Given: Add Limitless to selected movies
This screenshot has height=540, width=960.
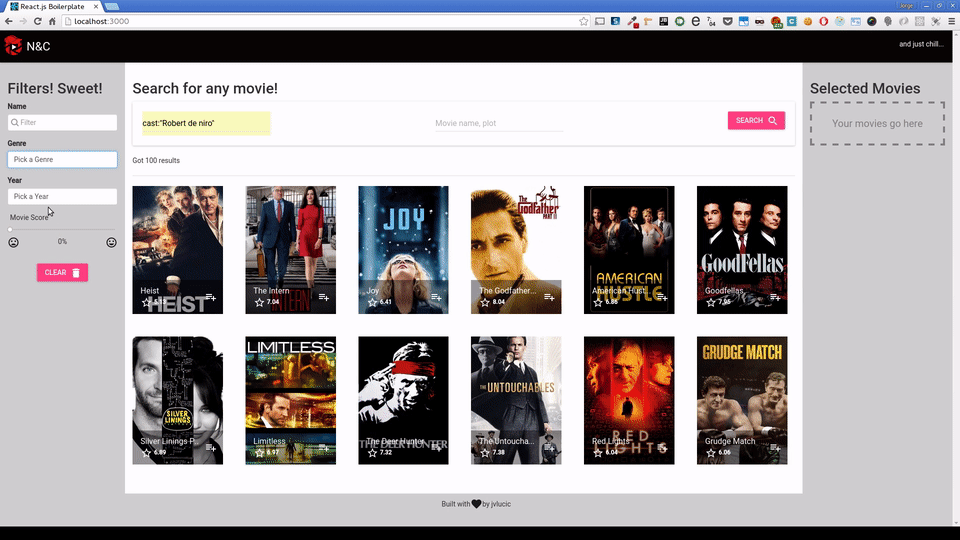Looking at the screenshot, I should (323, 448).
